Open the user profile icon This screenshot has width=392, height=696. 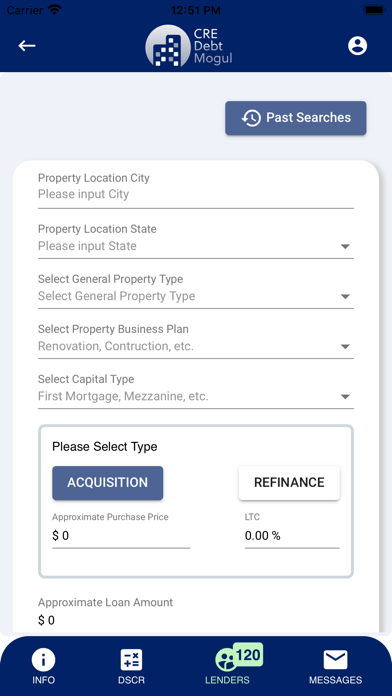[357, 46]
